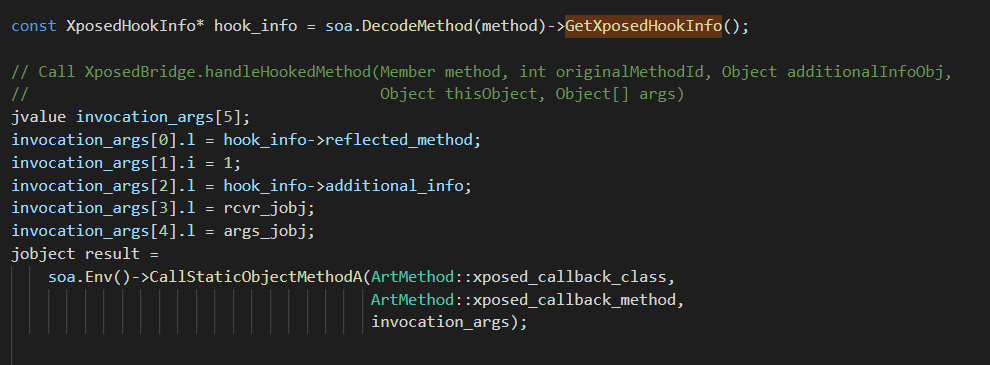Click the highlighted GetXposedHookInfo method call

pos(643,27)
